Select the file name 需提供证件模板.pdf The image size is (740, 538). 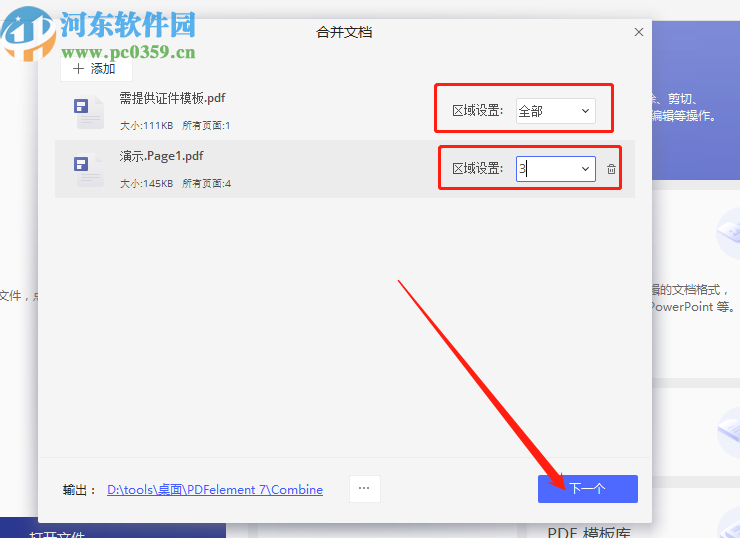172,98
